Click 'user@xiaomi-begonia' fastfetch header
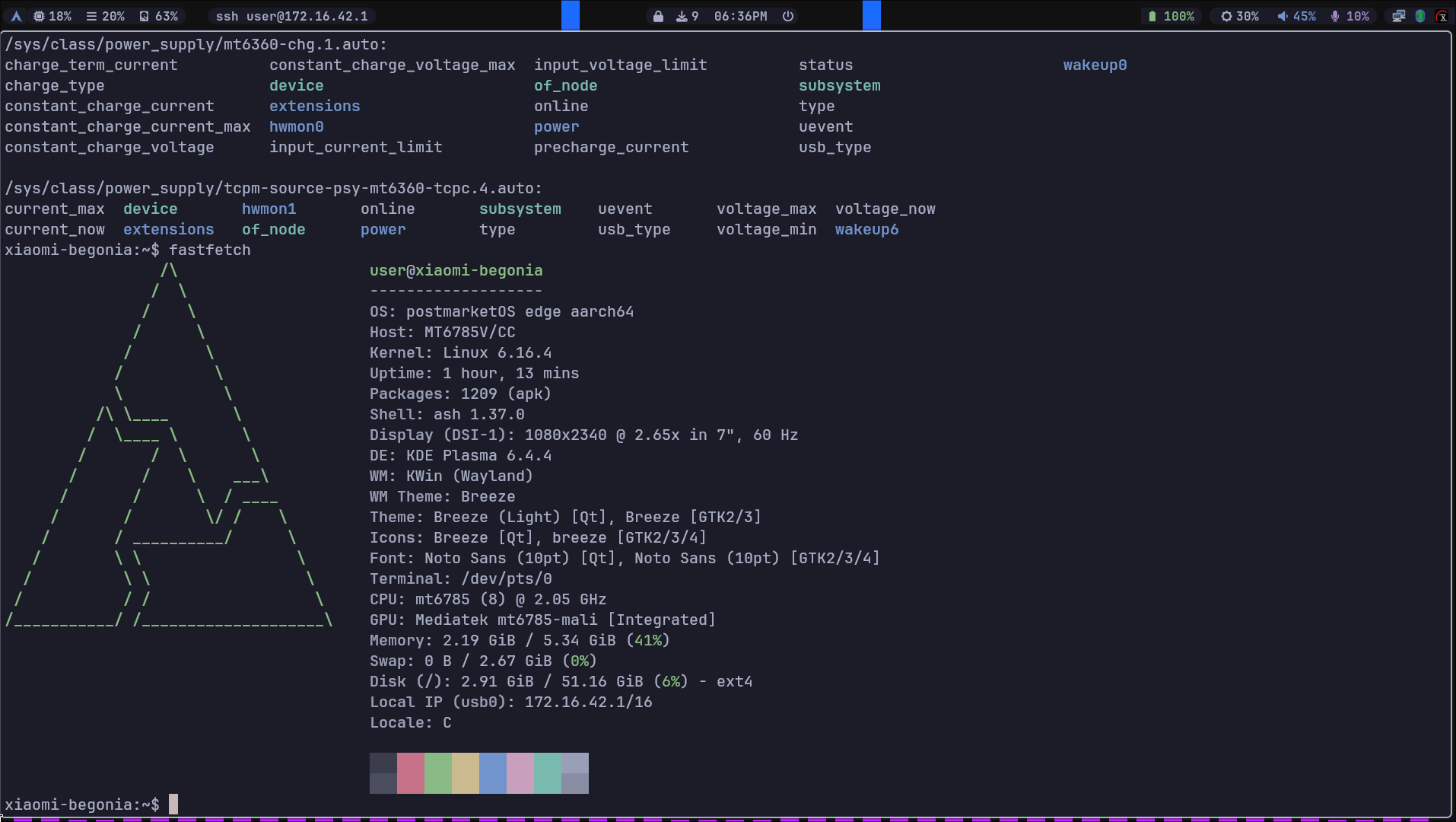This screenshot has width=1456, height=822. coord(456,270)
